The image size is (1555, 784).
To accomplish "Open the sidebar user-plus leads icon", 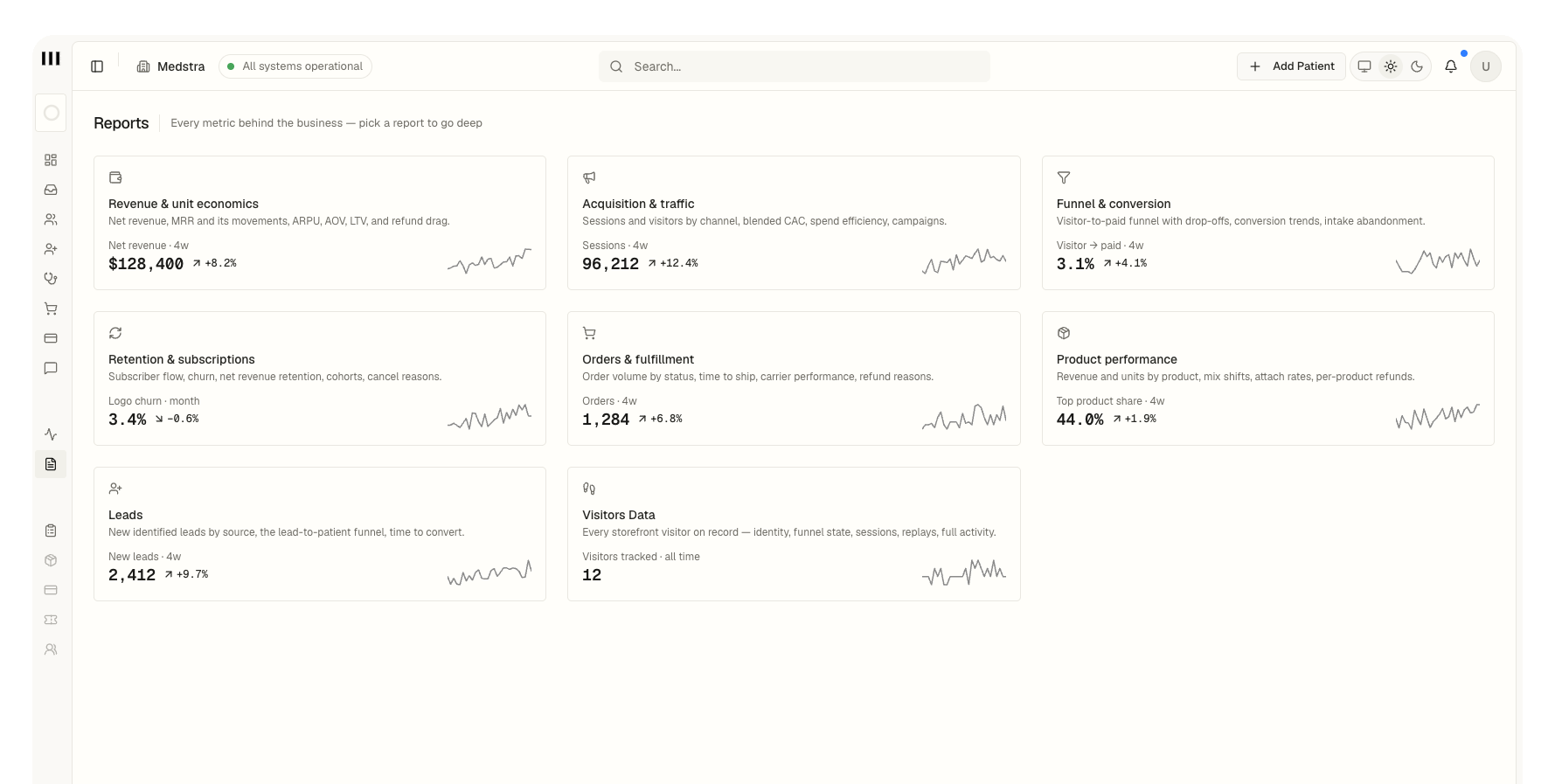I will pos(51,249).
